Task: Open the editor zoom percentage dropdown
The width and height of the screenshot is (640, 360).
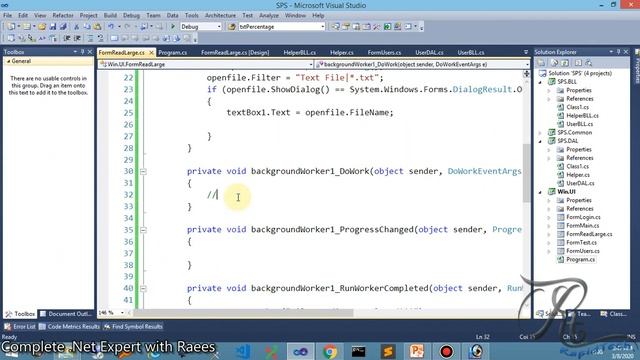Action: coord(122,313)
